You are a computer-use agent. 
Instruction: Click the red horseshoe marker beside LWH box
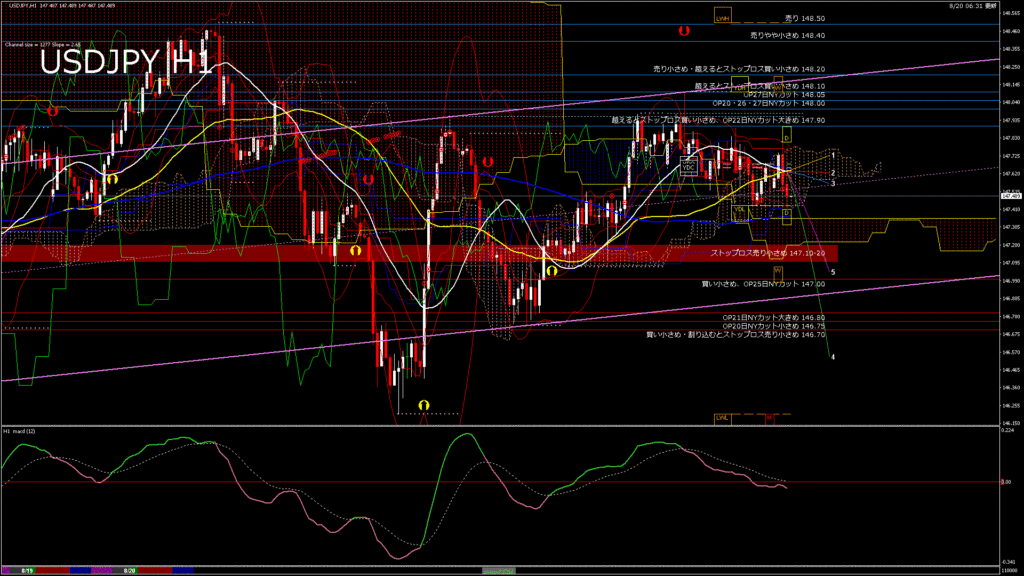[684, 31]
